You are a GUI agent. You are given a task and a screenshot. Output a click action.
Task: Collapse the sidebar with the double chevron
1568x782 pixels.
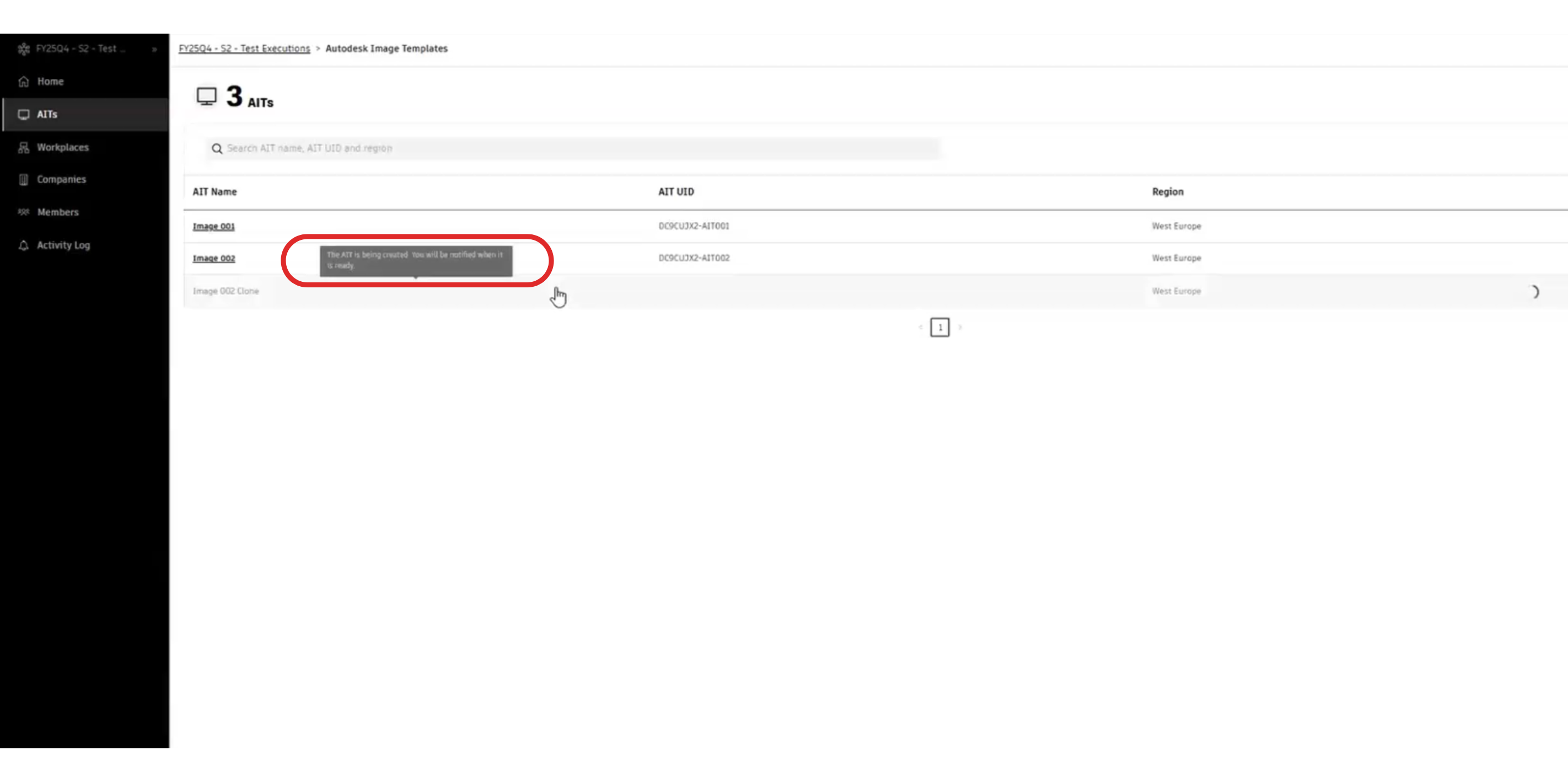(x=154, y=49)
